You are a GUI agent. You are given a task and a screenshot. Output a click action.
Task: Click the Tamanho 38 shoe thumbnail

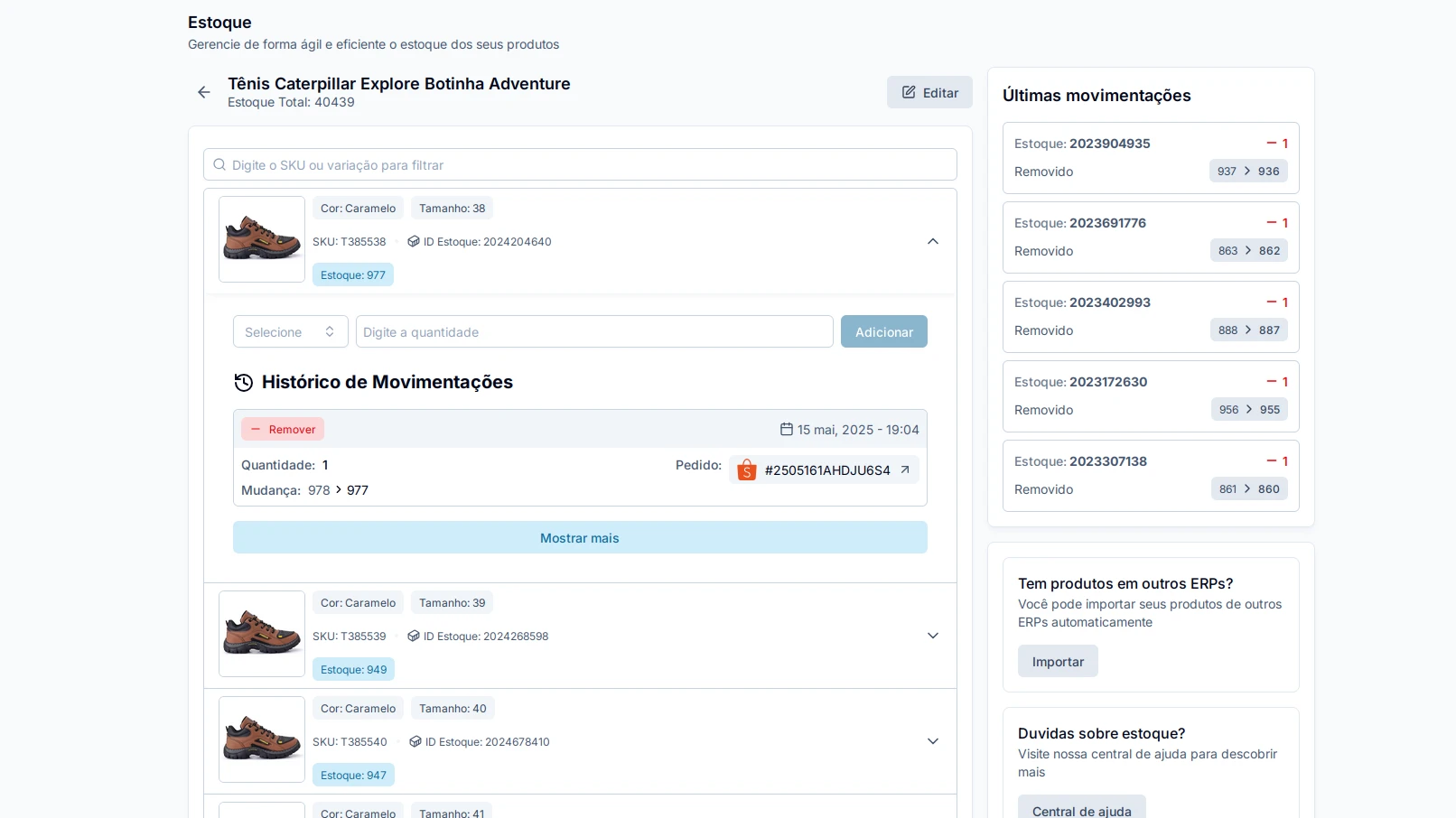tap(262, 239)
